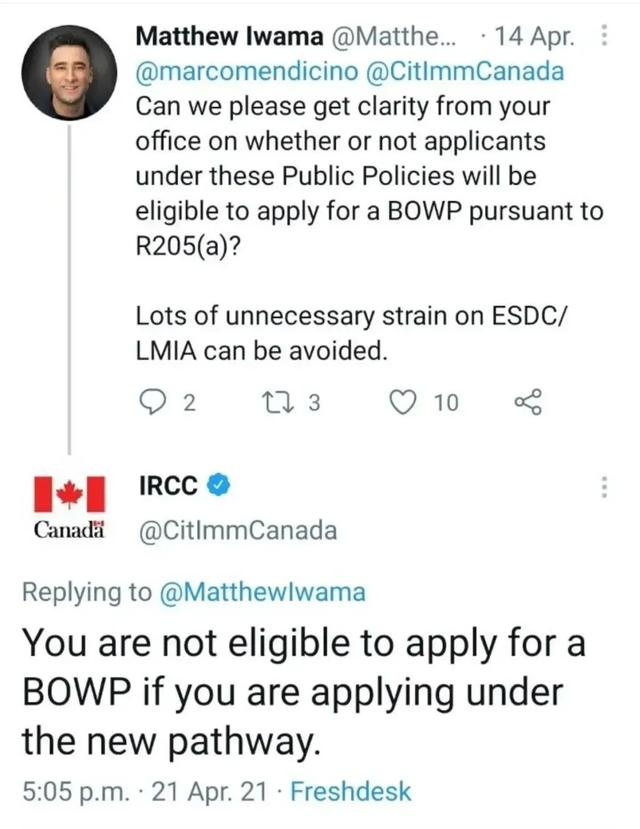Click the blue verified badge beside IRCC

(x=219, y=486)
